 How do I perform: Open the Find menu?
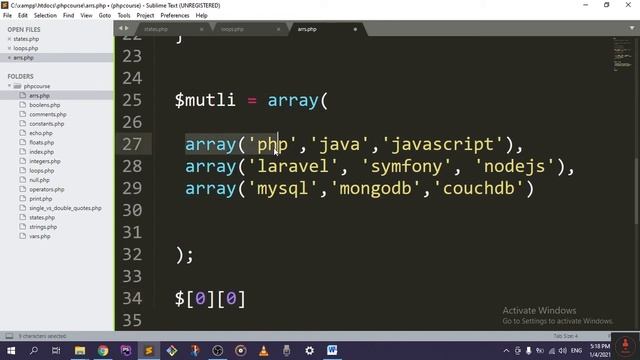pyautogui.click(x=68, y=16)
